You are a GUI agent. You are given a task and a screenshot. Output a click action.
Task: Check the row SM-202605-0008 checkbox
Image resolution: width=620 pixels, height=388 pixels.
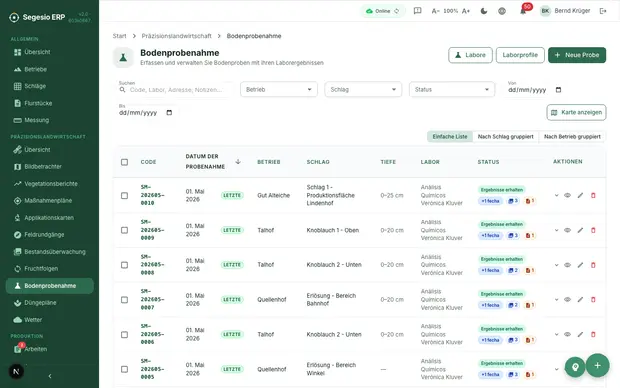(125, 265)
